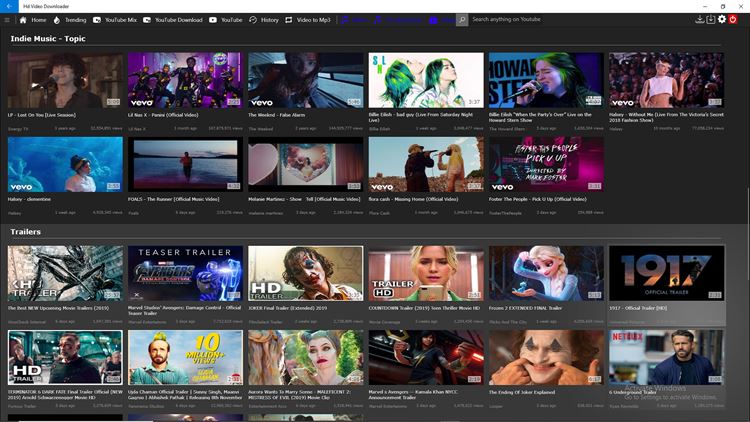750x422 pixels.
Task: Open the LP - Lost On You thumbnail
Action: pos(65,80)
